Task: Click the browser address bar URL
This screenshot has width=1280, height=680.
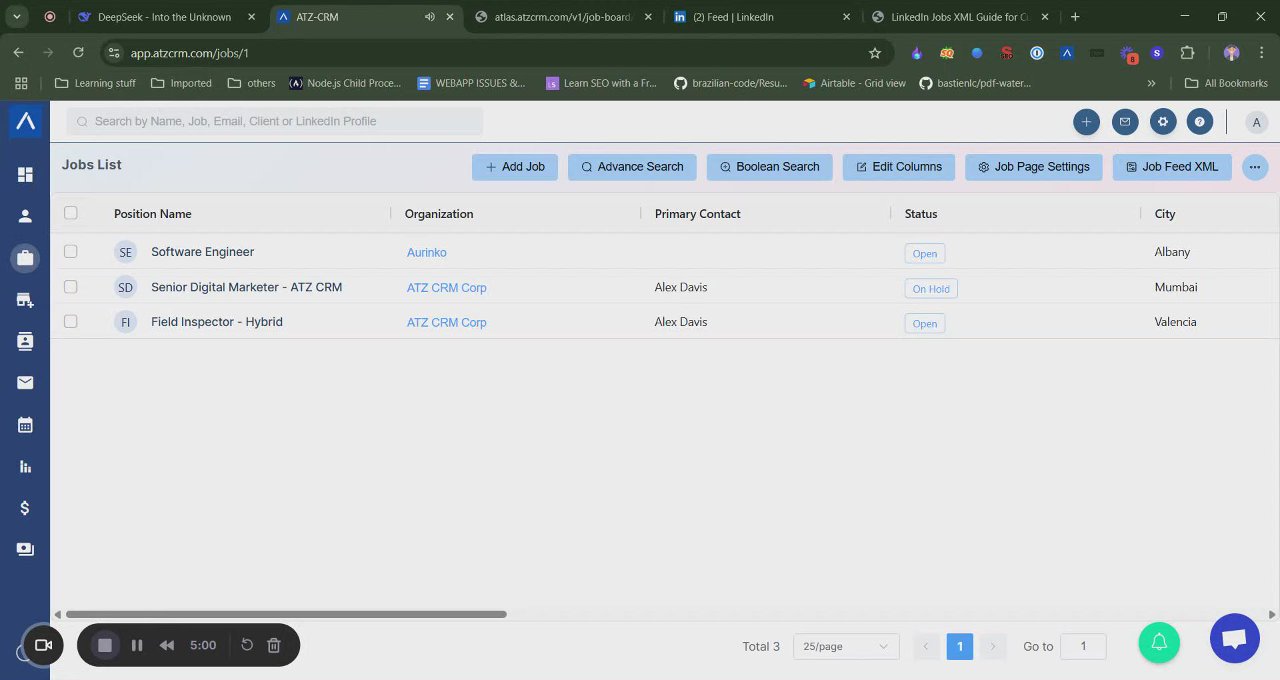Action: click(190, 53)
